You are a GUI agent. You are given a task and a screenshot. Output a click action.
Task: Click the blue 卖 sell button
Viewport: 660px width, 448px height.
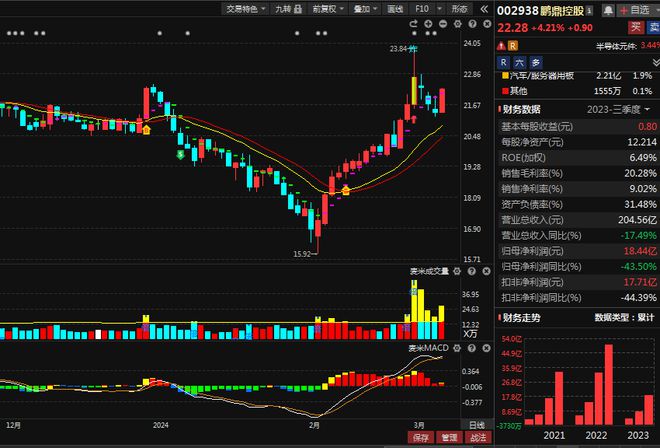point(654,27)
